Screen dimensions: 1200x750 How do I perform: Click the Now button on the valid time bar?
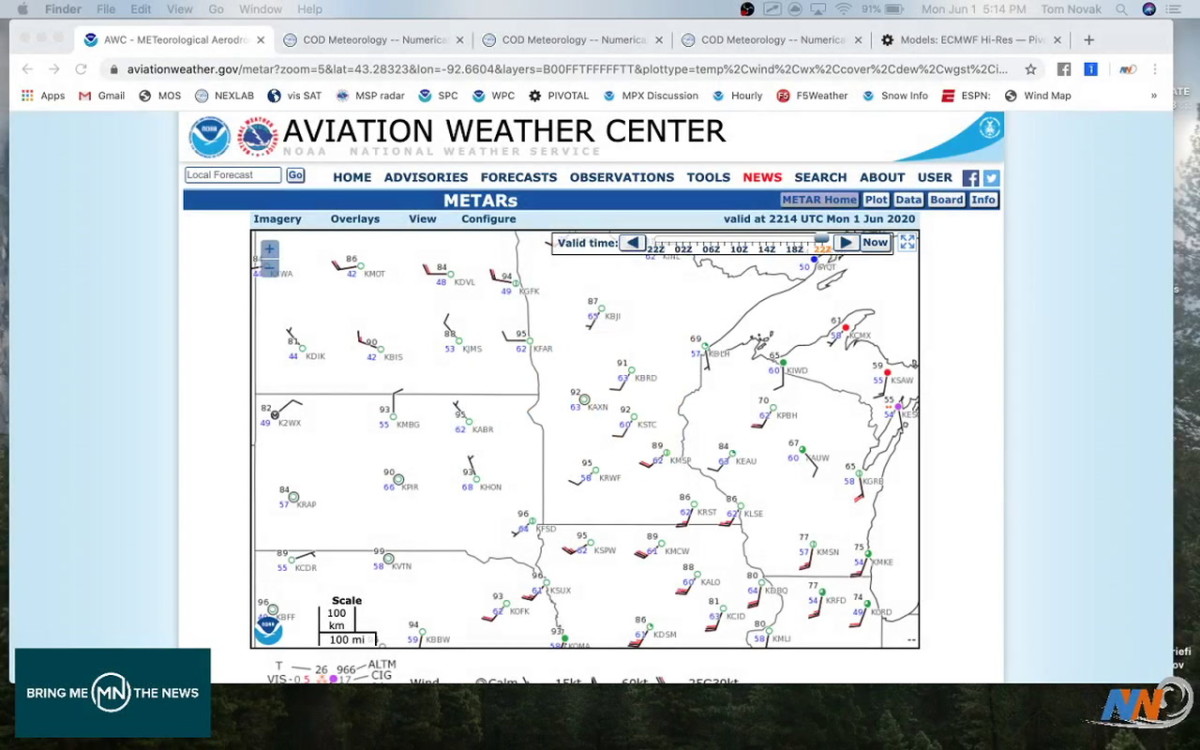pyautogui.click(x=874, y=242)
